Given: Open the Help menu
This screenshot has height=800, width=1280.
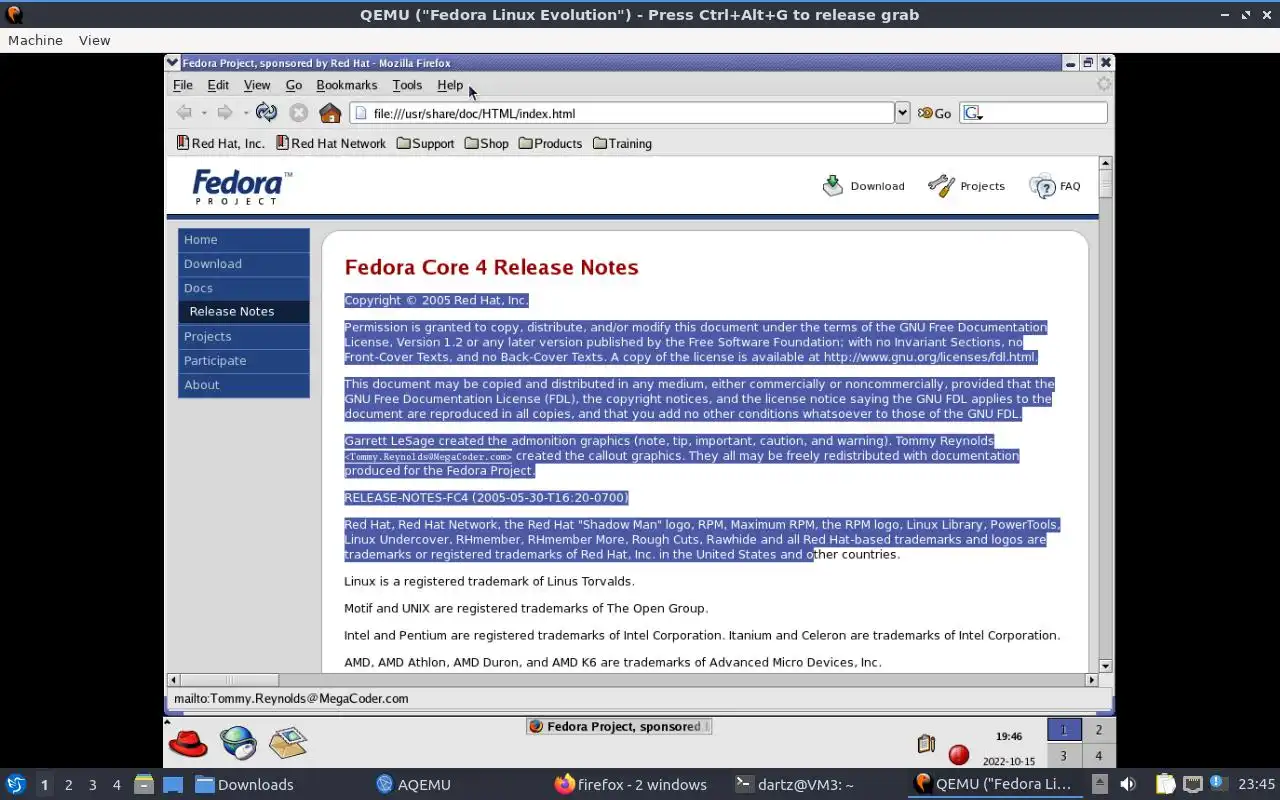Looking at the screenshot, I should coord(450,85).
